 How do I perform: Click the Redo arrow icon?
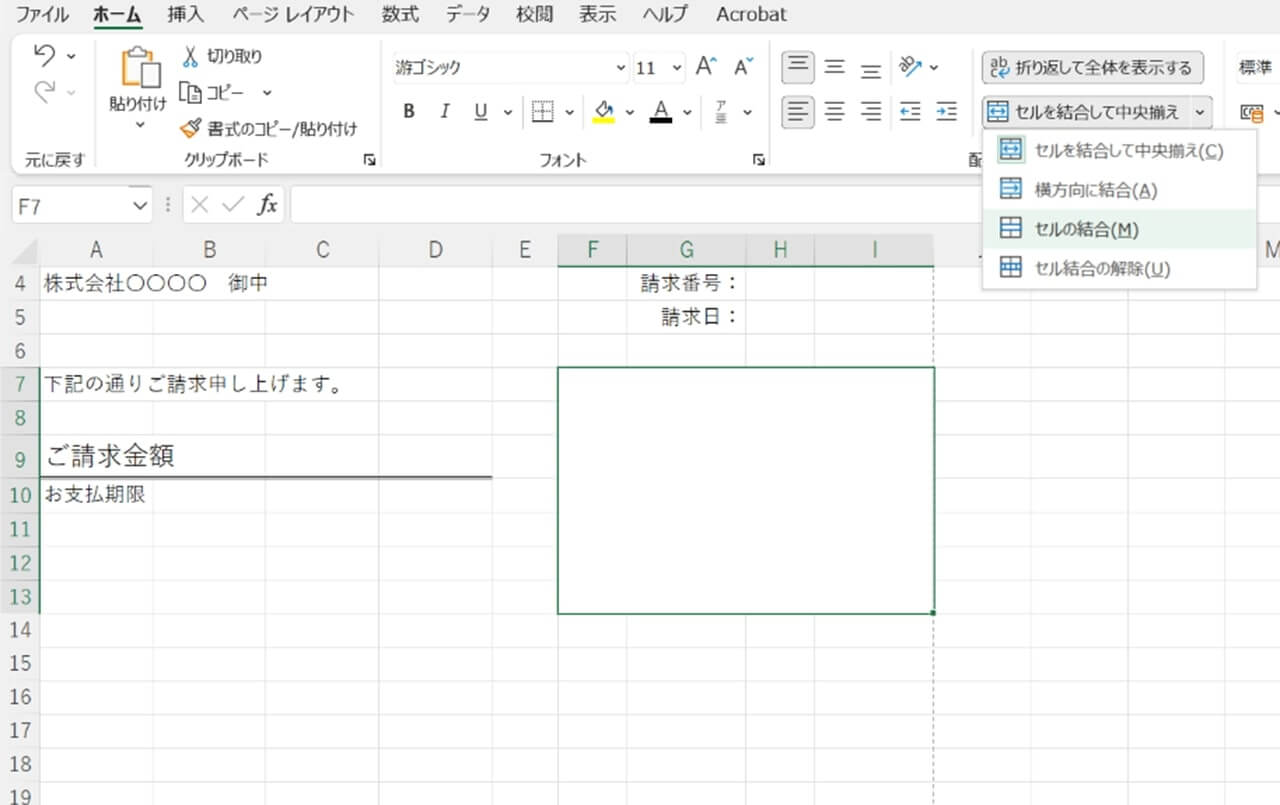[x=45, y=92]
